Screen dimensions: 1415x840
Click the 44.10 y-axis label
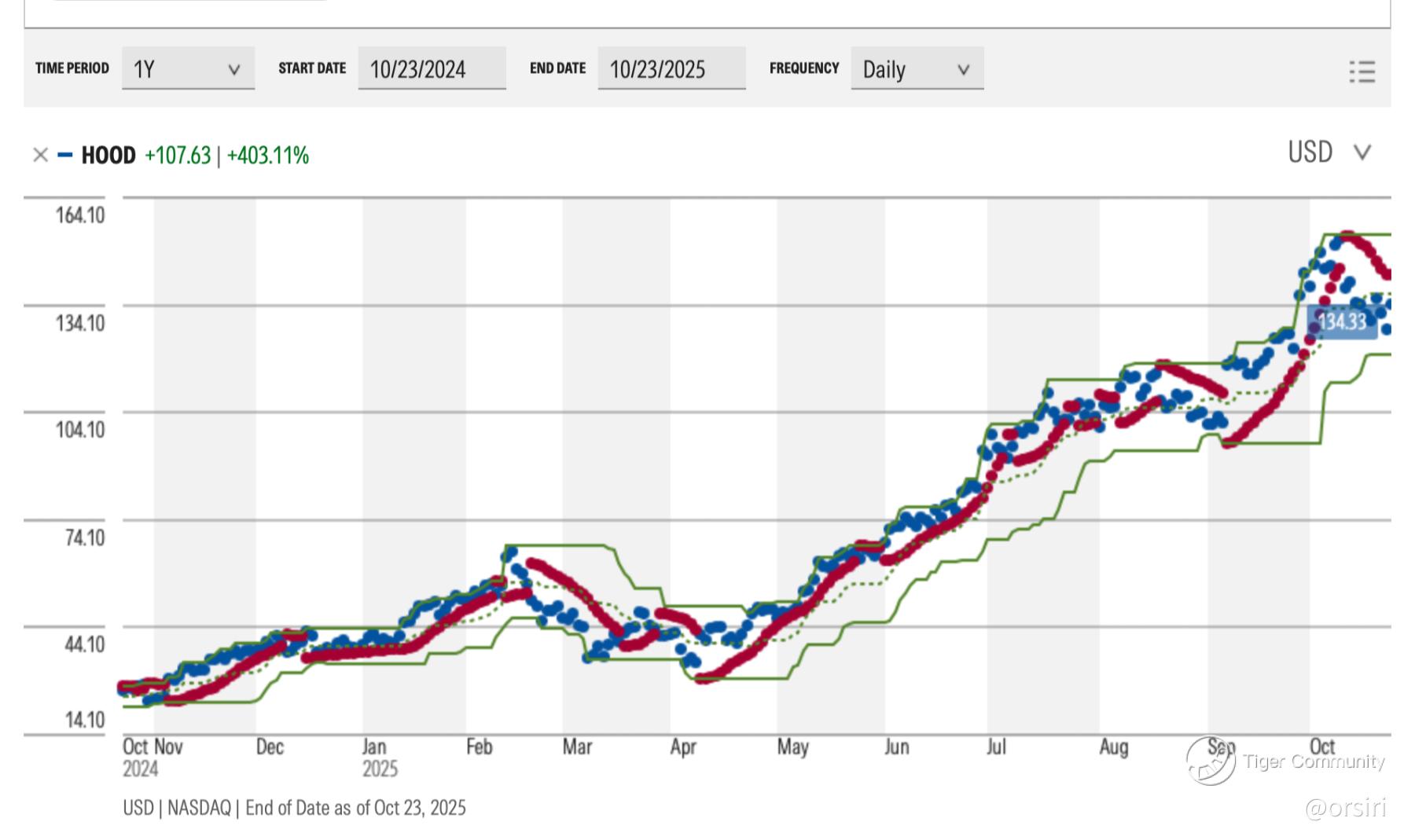point(84,644)
